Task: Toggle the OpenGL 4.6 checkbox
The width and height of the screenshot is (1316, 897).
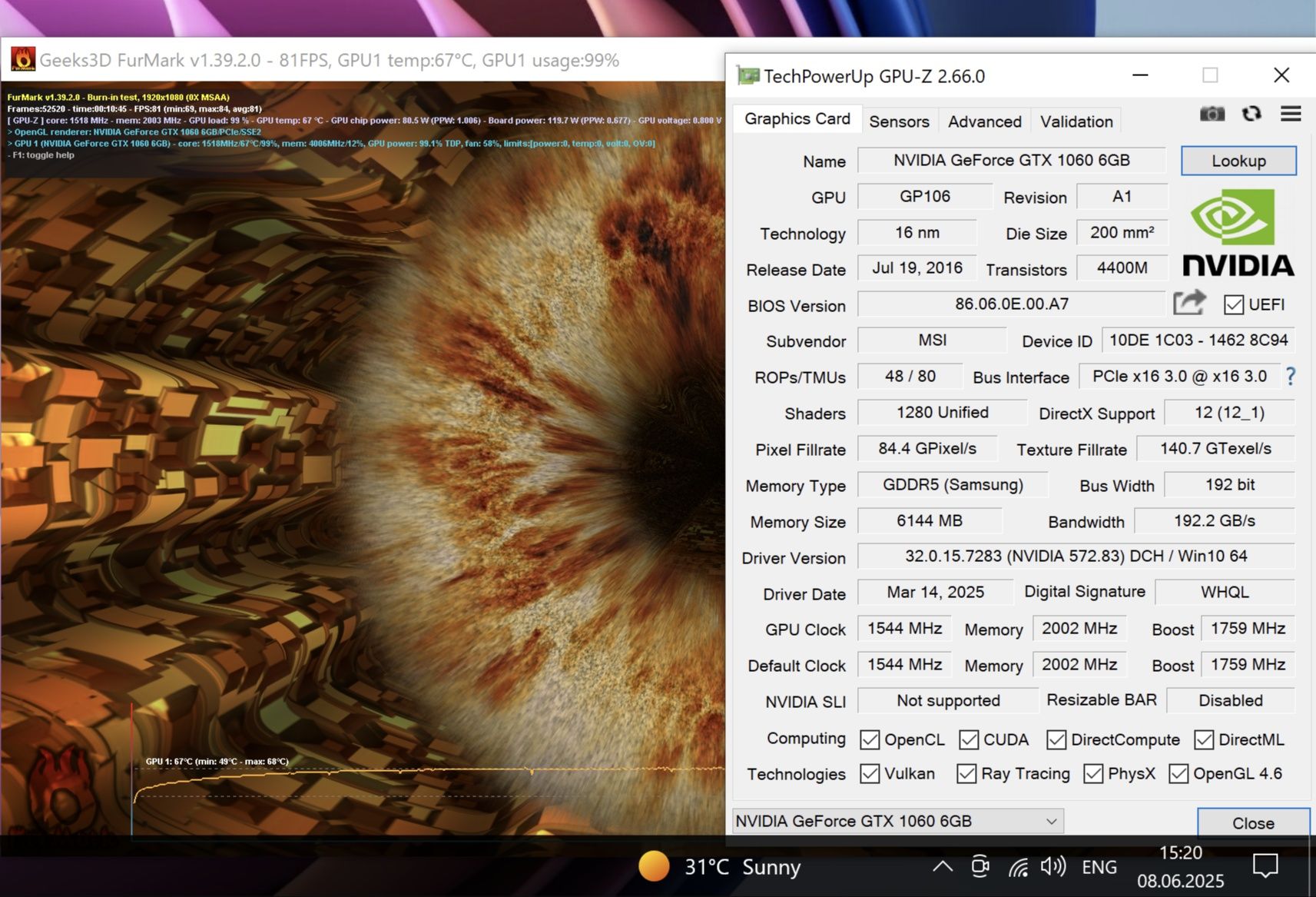Action: [1178, 773]
